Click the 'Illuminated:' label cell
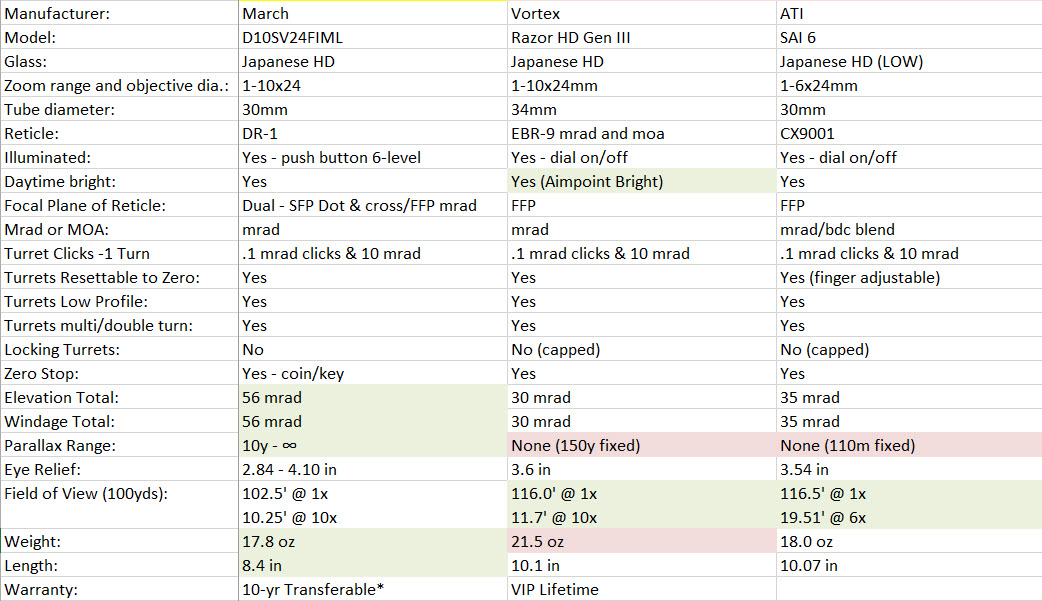 pos(120,157)
